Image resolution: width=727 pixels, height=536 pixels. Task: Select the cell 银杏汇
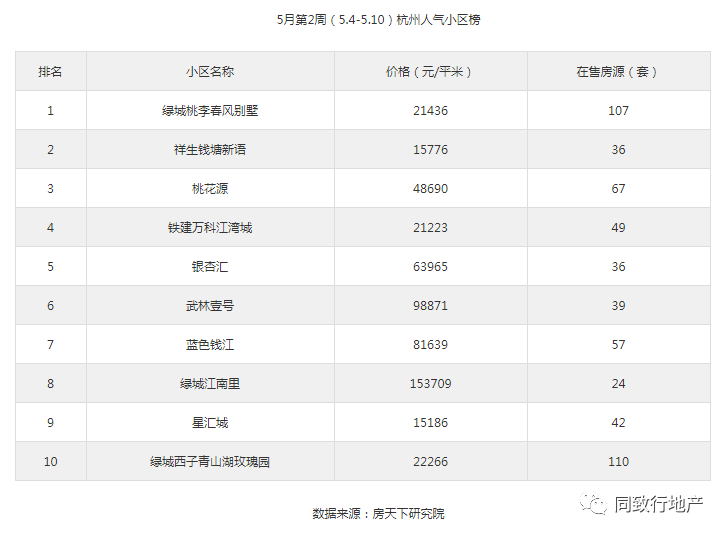point(210,267)
